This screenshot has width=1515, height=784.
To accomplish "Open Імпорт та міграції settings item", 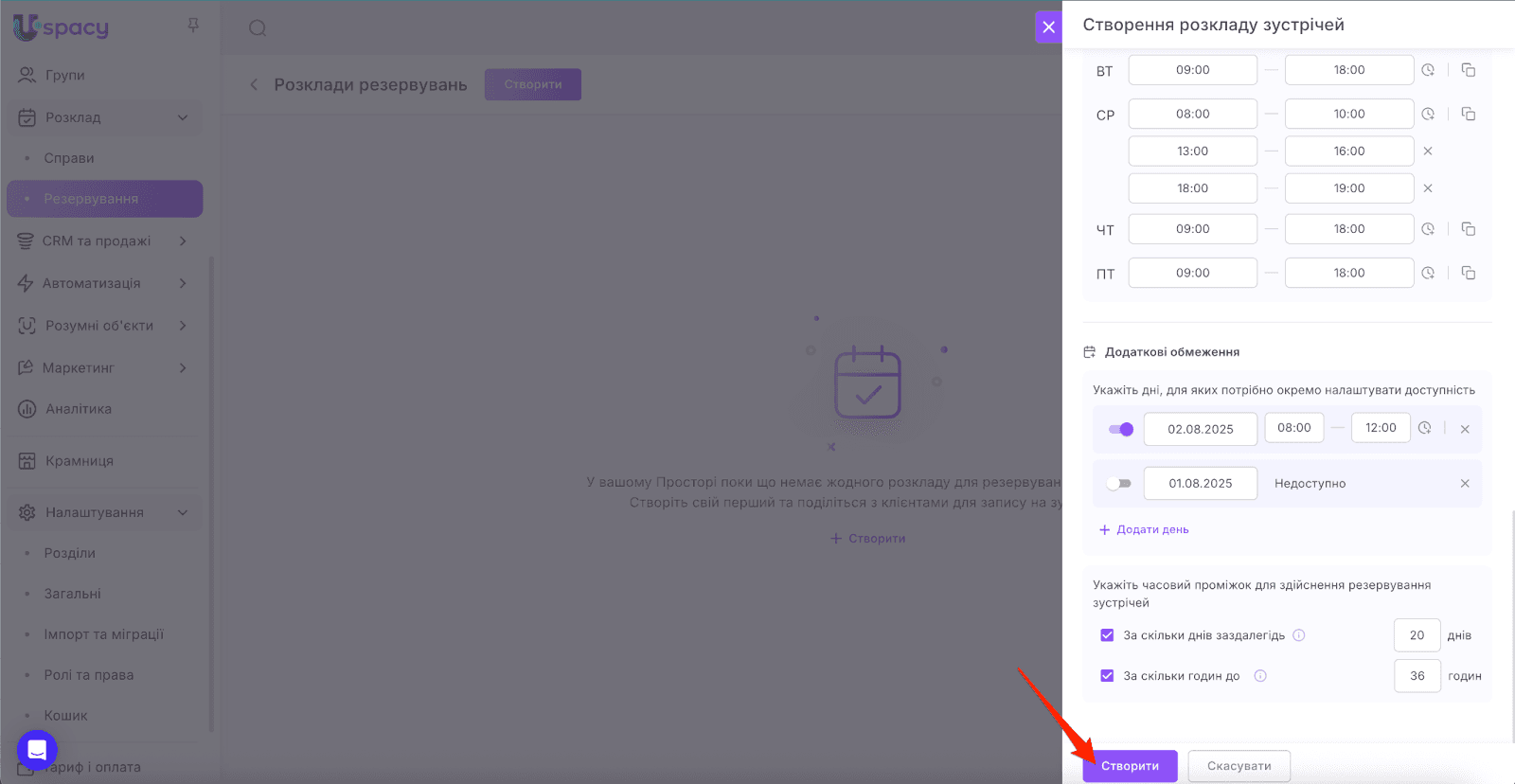I will pyautogui.click(x=104, y=634).
